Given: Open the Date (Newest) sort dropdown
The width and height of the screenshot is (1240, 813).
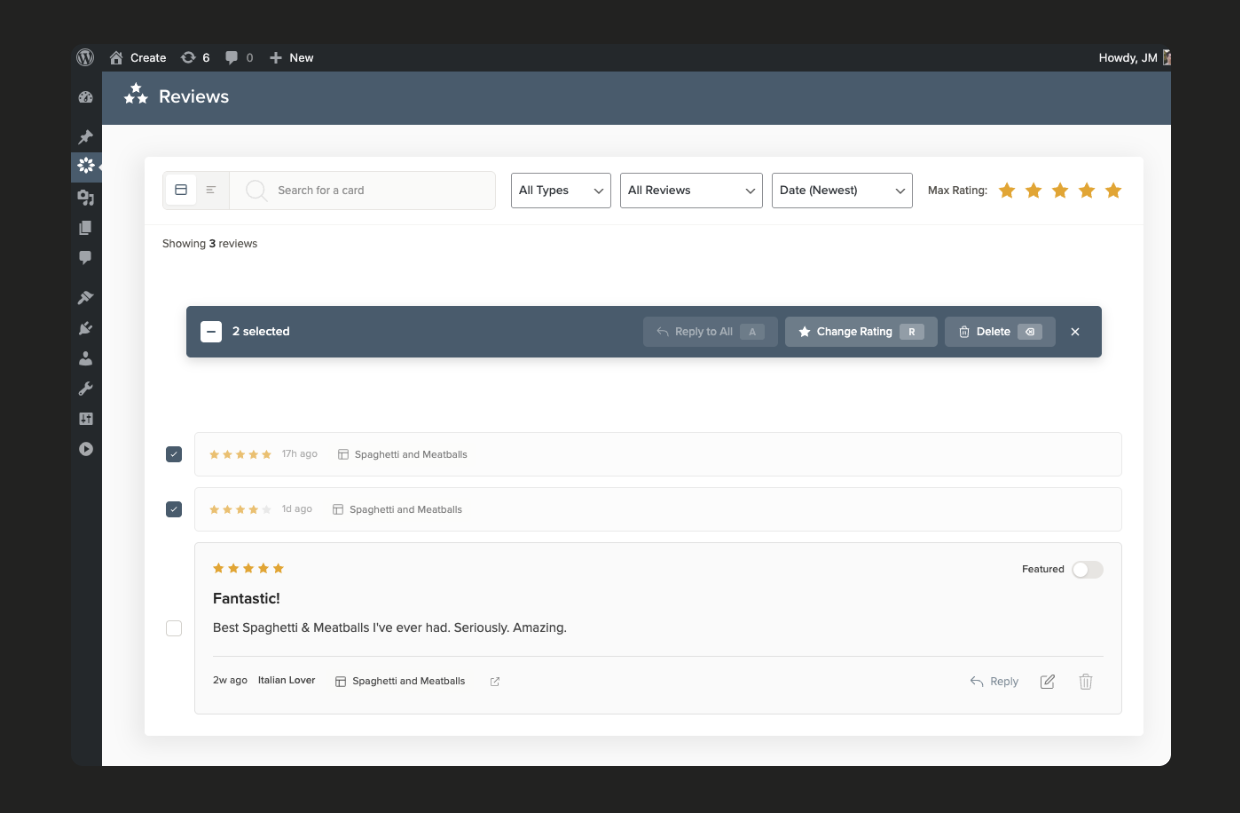Looking at the screenshot, I should click(x=842, y=190).
